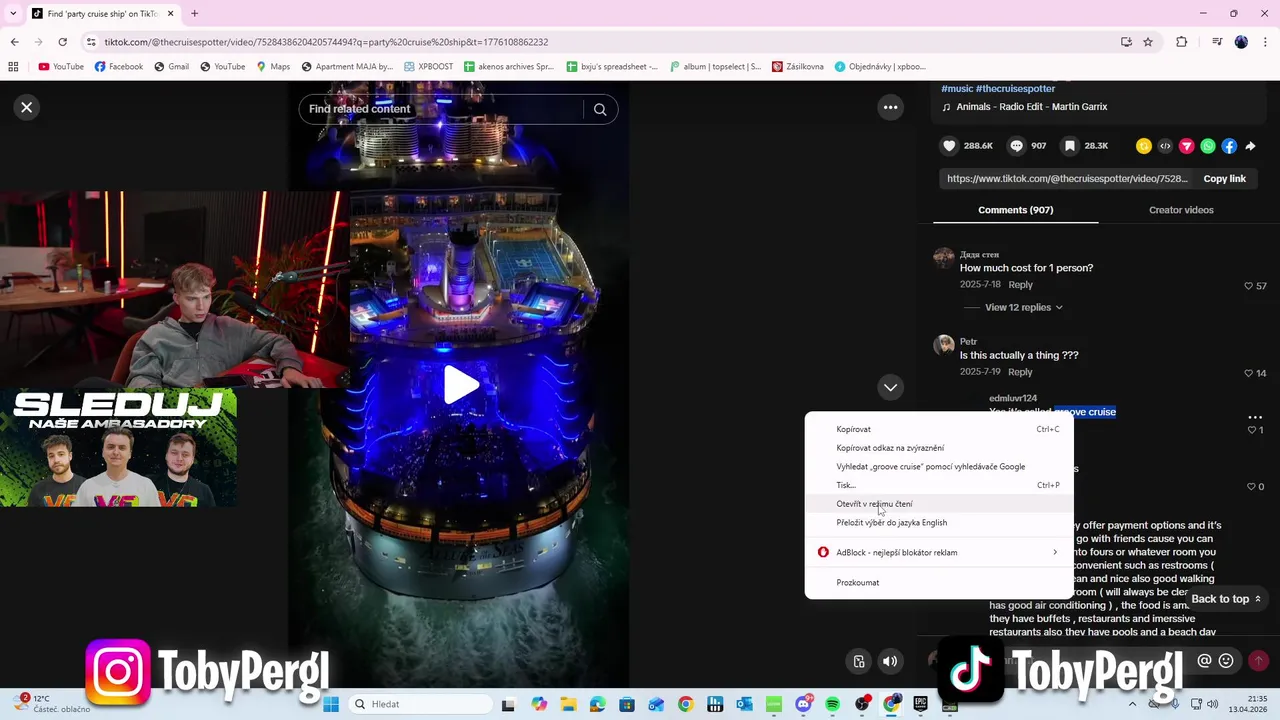Close the TikTok browser tab

click(x=171, y=14)
